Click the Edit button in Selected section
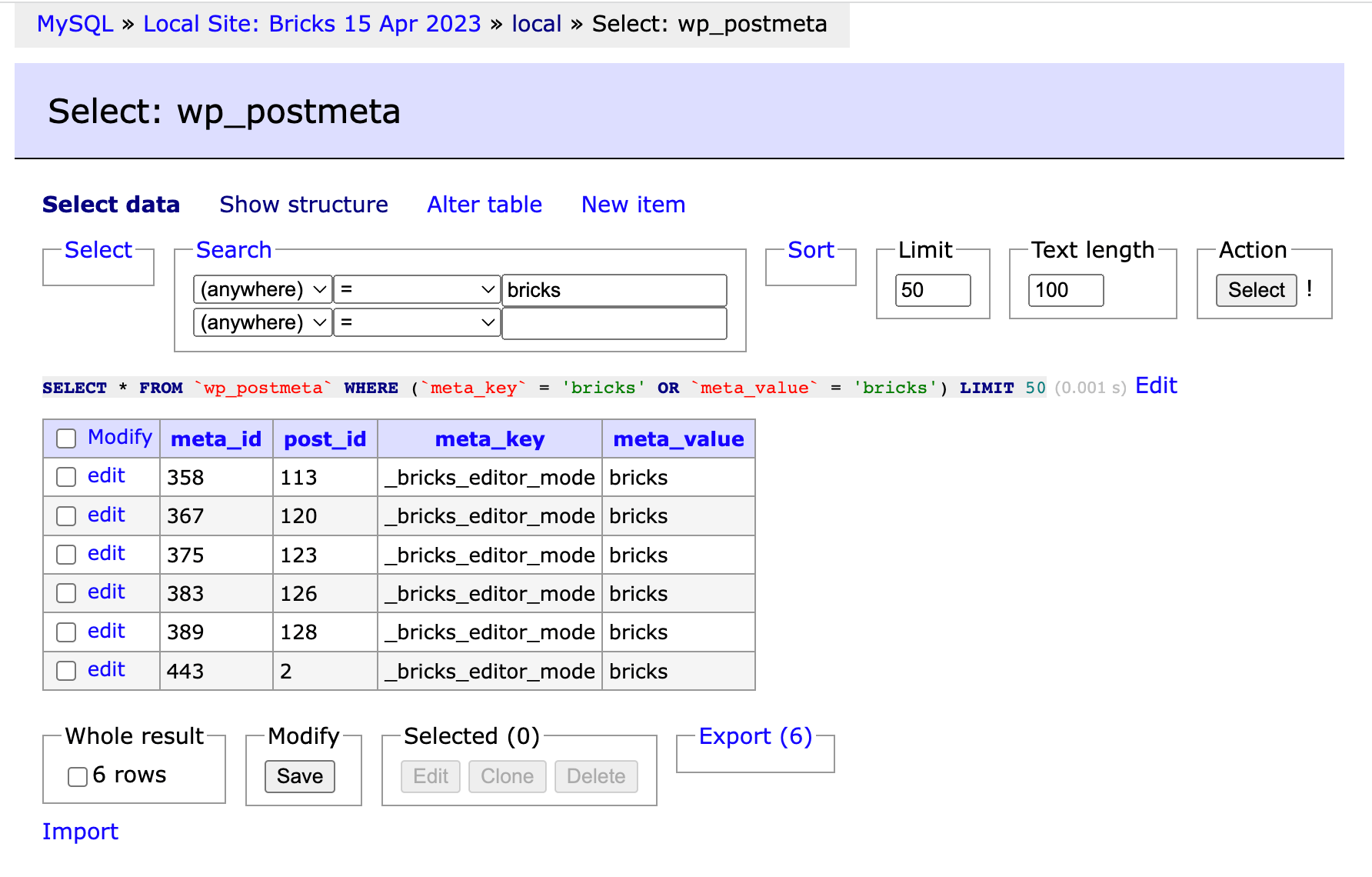The image size is (1372, 877). click(x=431, y=776)
